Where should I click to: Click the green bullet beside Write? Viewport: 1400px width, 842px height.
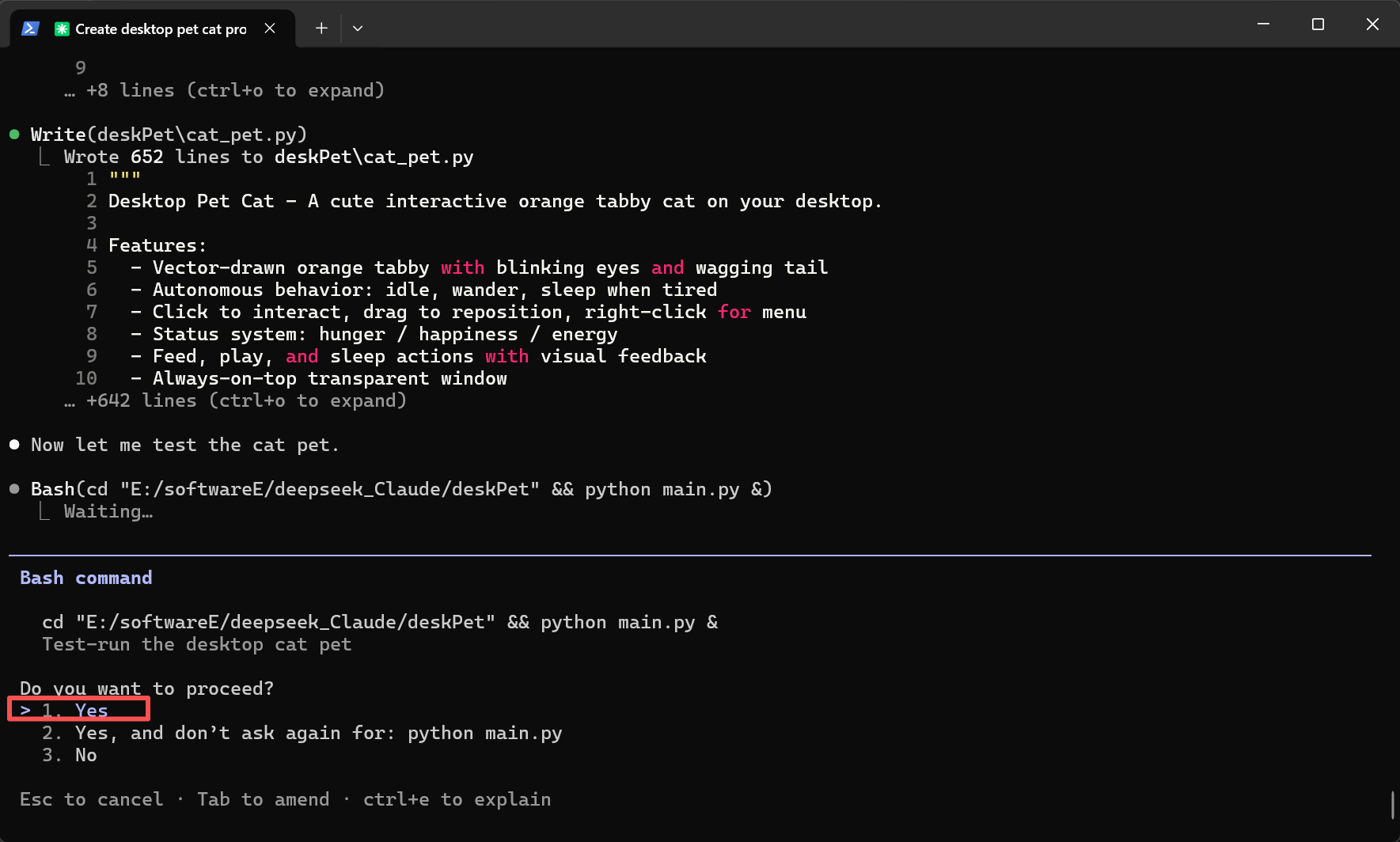click(x=14, y=135)
